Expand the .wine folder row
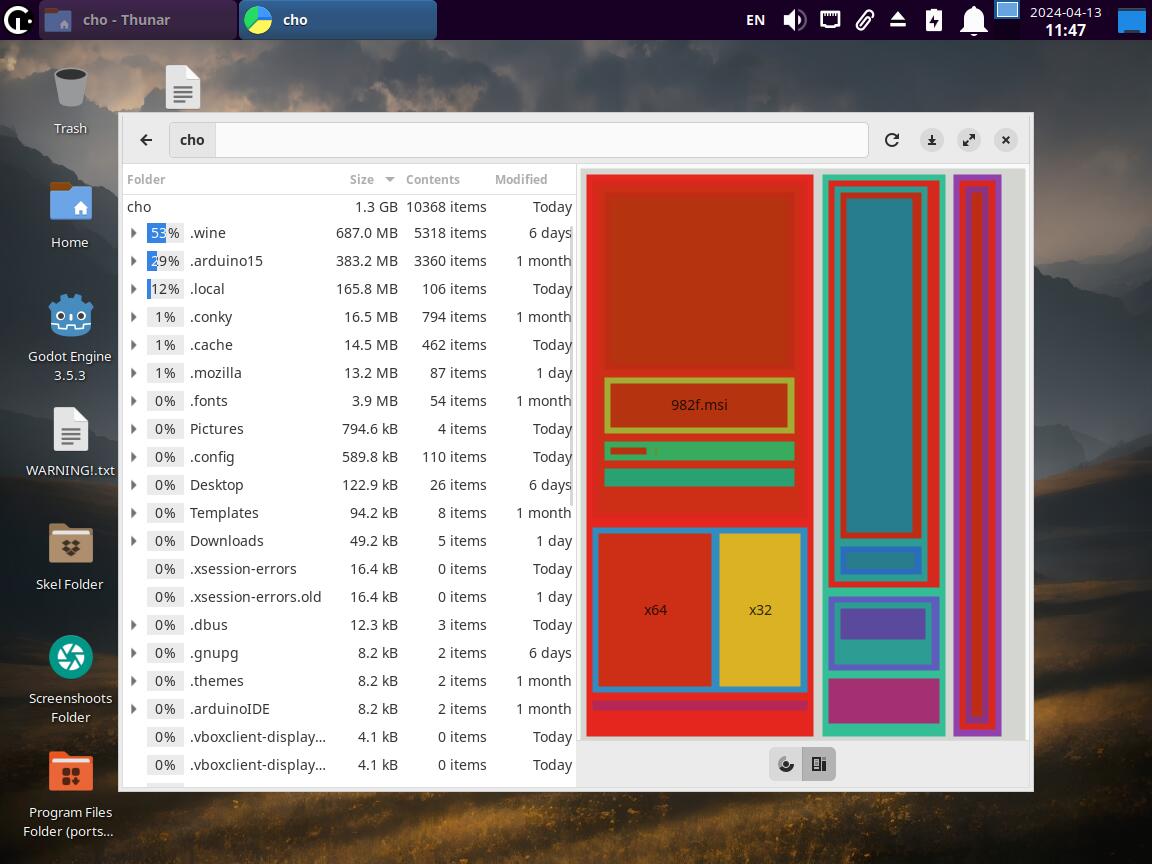The height and width of the screenshot is (864, 1152). point(134,233)
